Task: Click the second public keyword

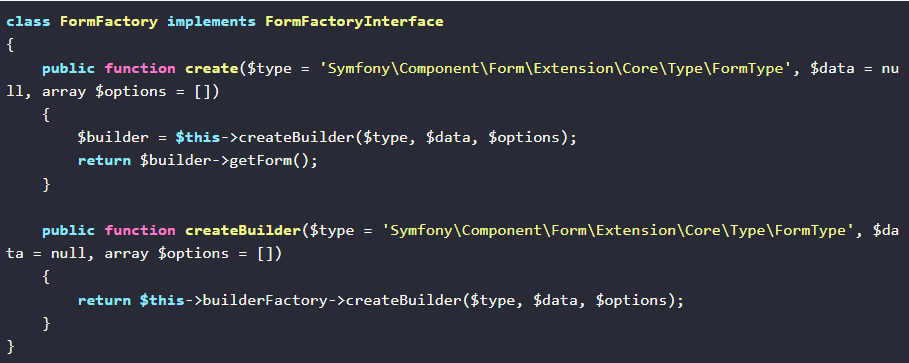Action: tap(68, 231)
